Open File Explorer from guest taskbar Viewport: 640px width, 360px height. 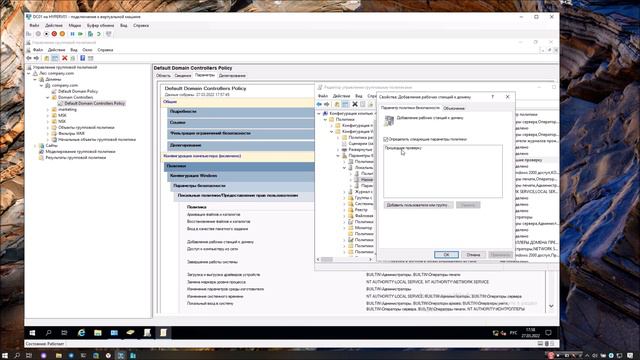(98, 333)
